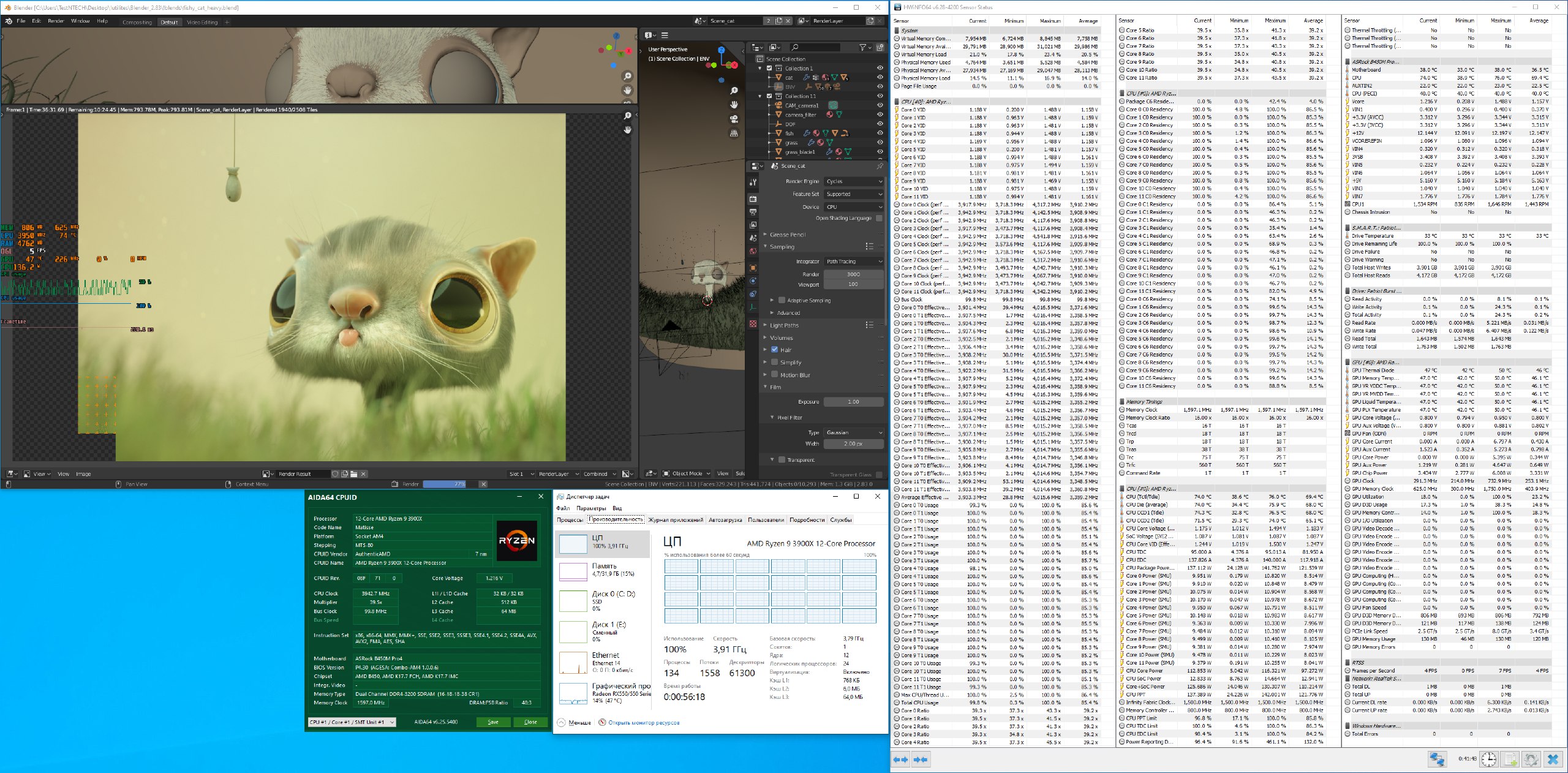Switch to the Compositing workspace tab
The image size is (1568, 773).
tap(137, 22)
